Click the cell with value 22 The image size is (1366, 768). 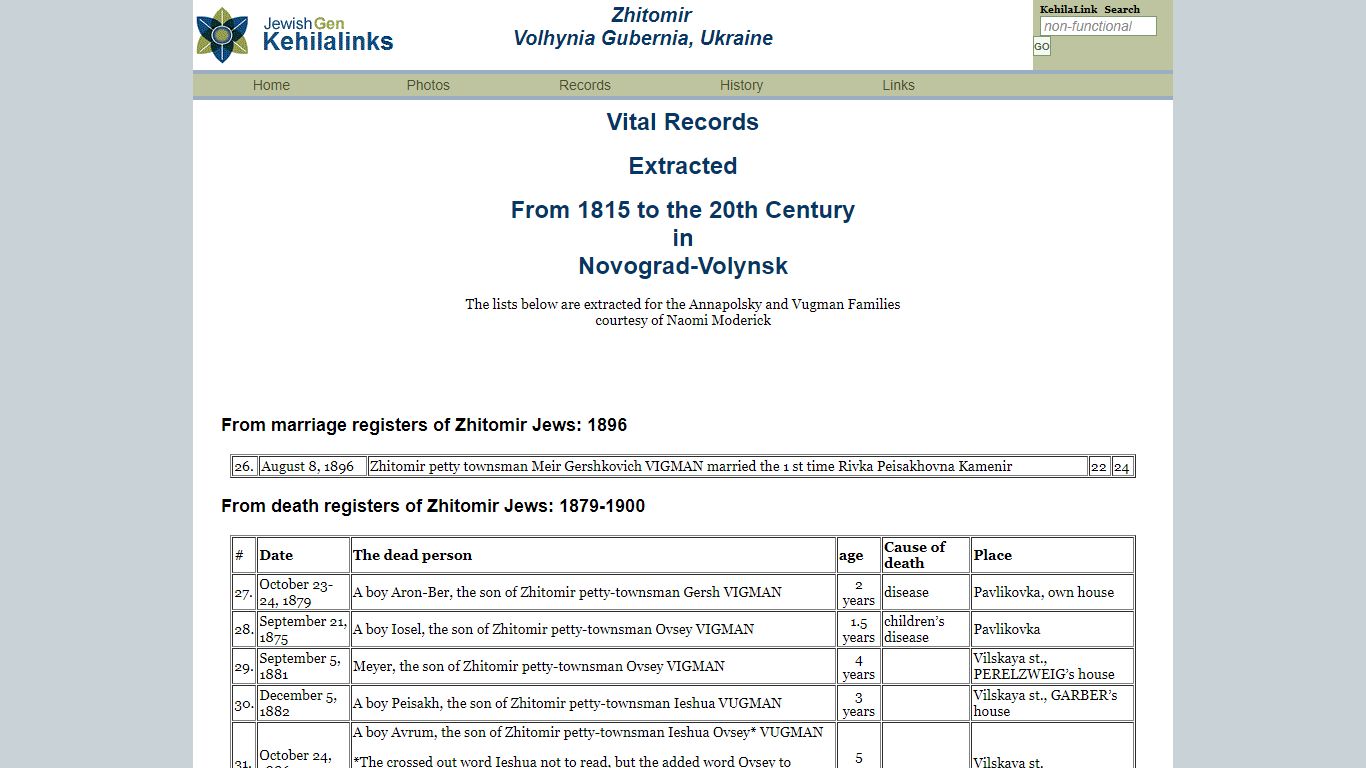pos(1099,466)
